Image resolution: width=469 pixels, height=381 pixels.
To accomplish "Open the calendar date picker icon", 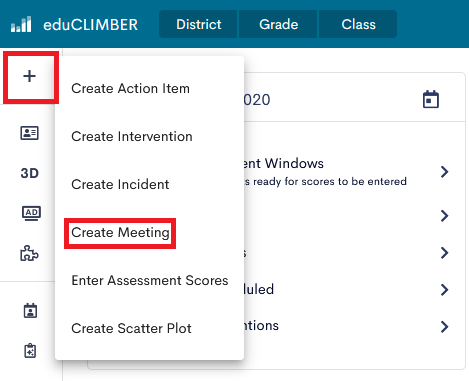I will [431, 99].
